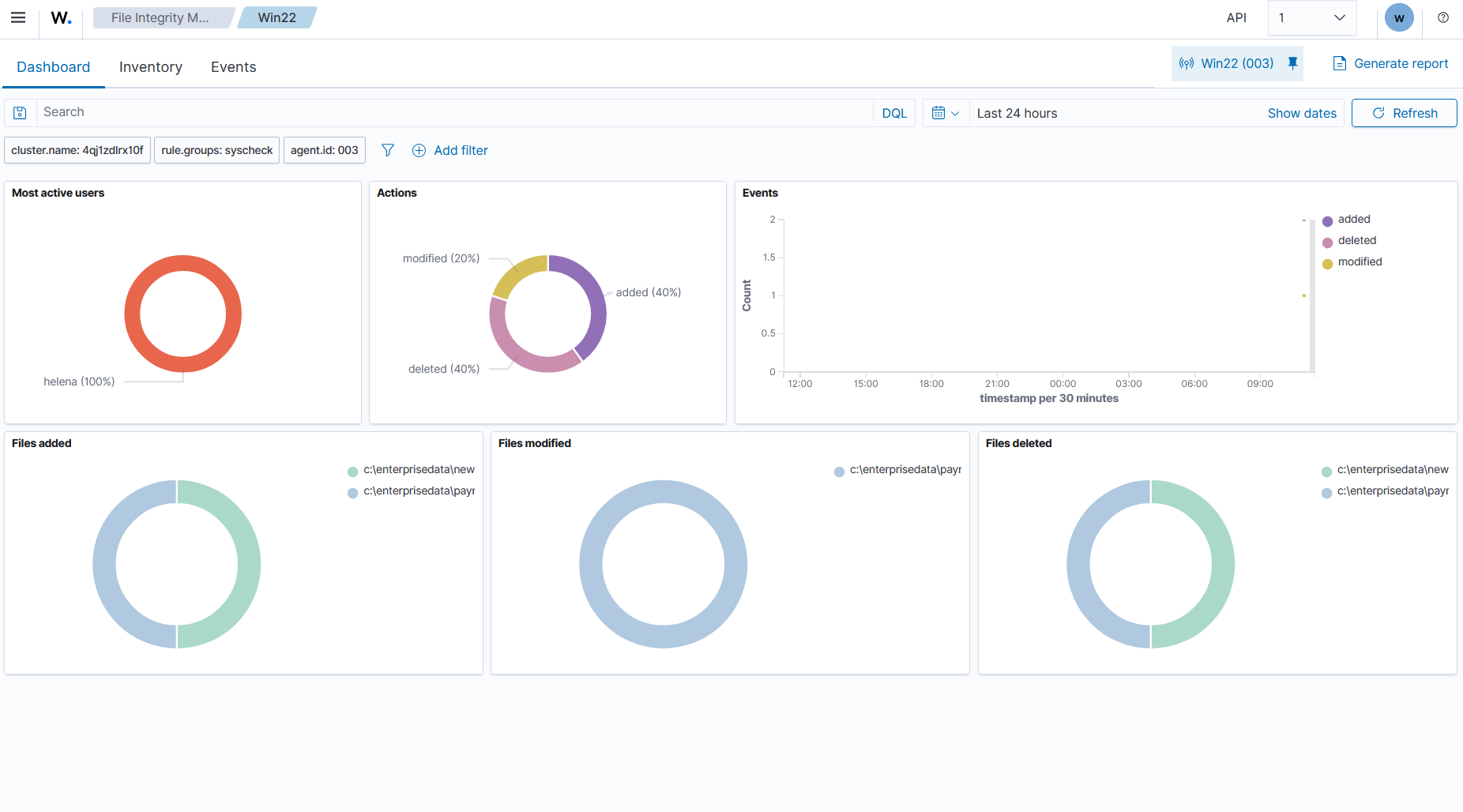The image size is (1463, 812).
Task: Expand the API selector dropdown
Action: coord(1312,17)
